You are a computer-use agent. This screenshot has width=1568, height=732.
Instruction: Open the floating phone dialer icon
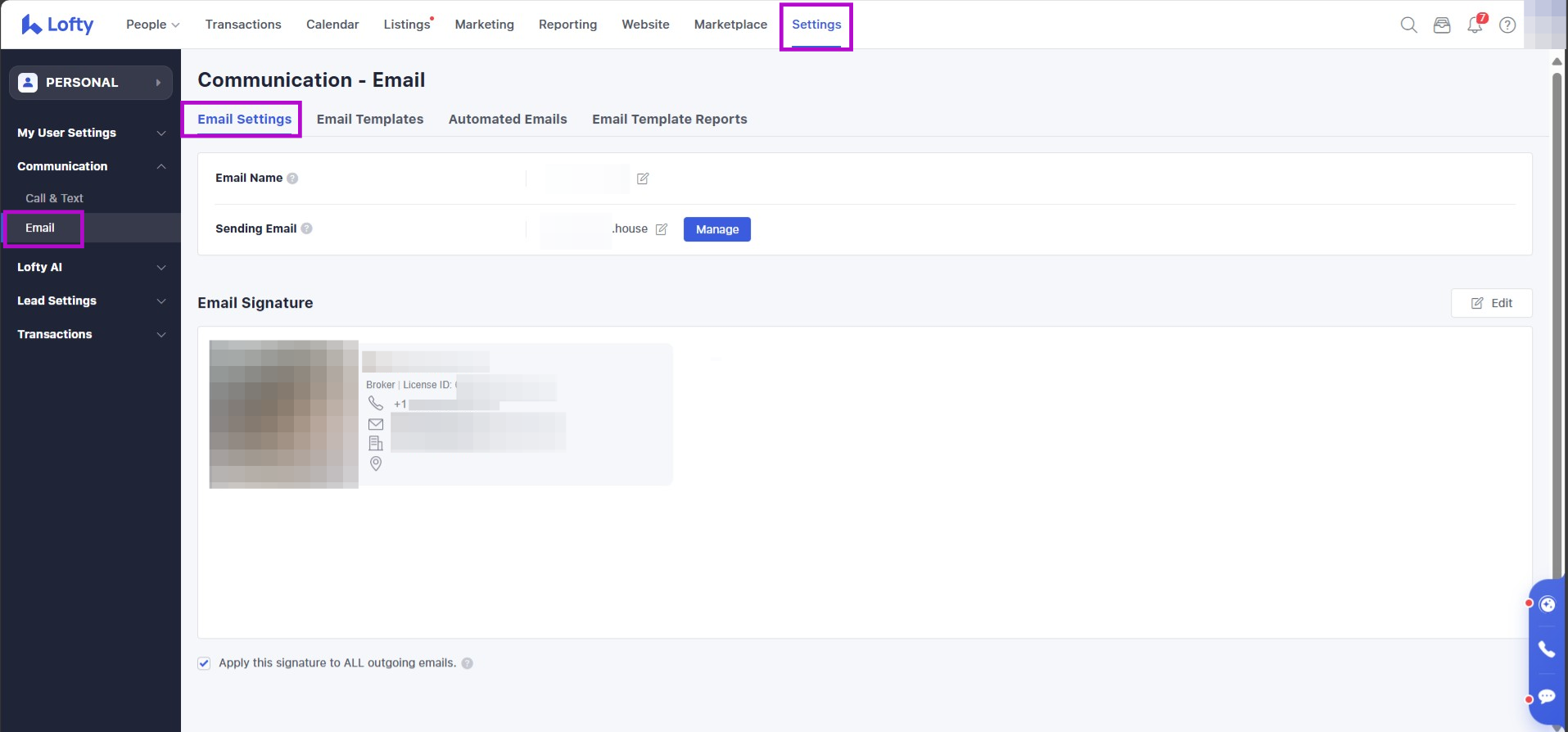[1546, 649]
